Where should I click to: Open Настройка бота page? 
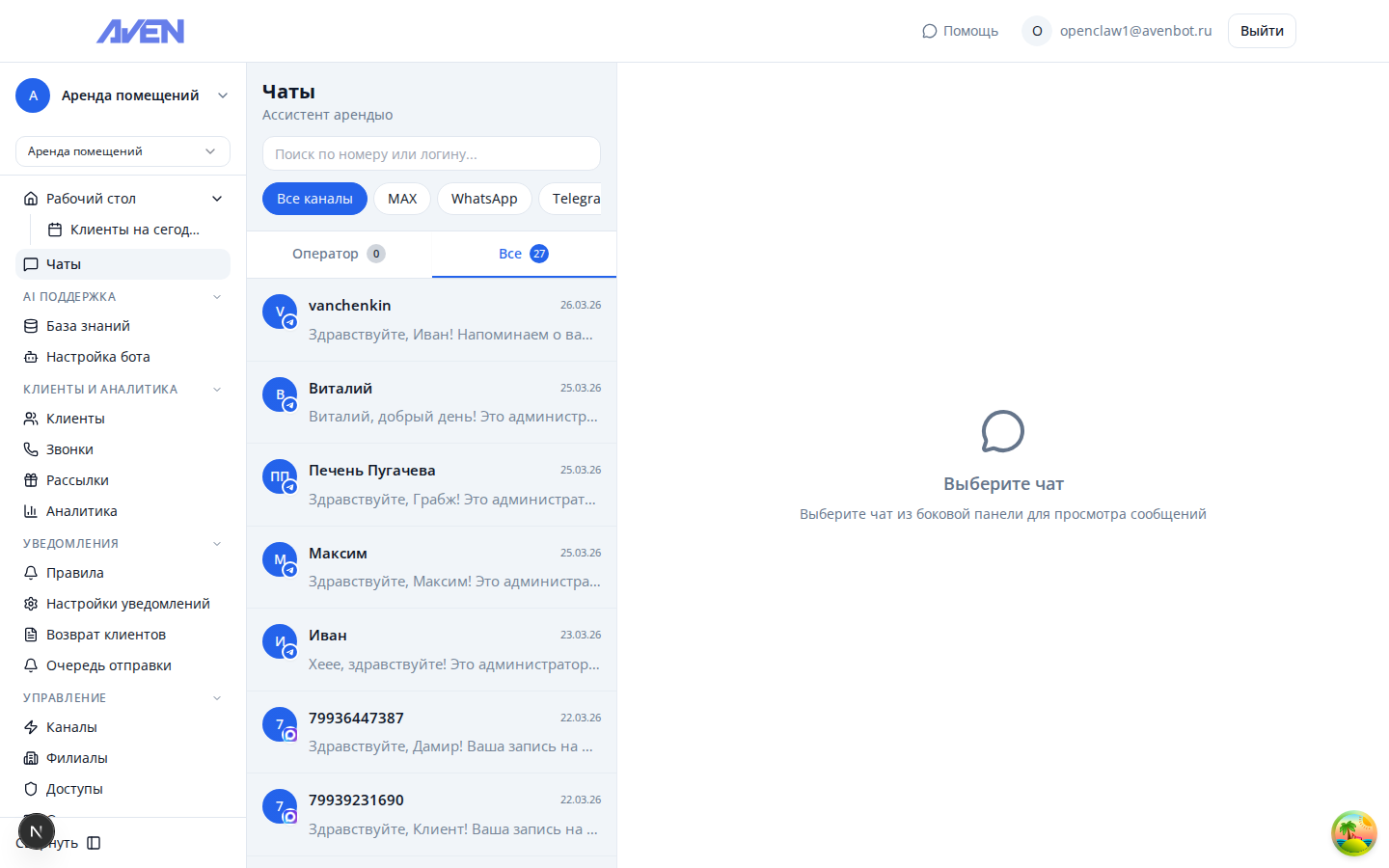[x=97, y=357]
